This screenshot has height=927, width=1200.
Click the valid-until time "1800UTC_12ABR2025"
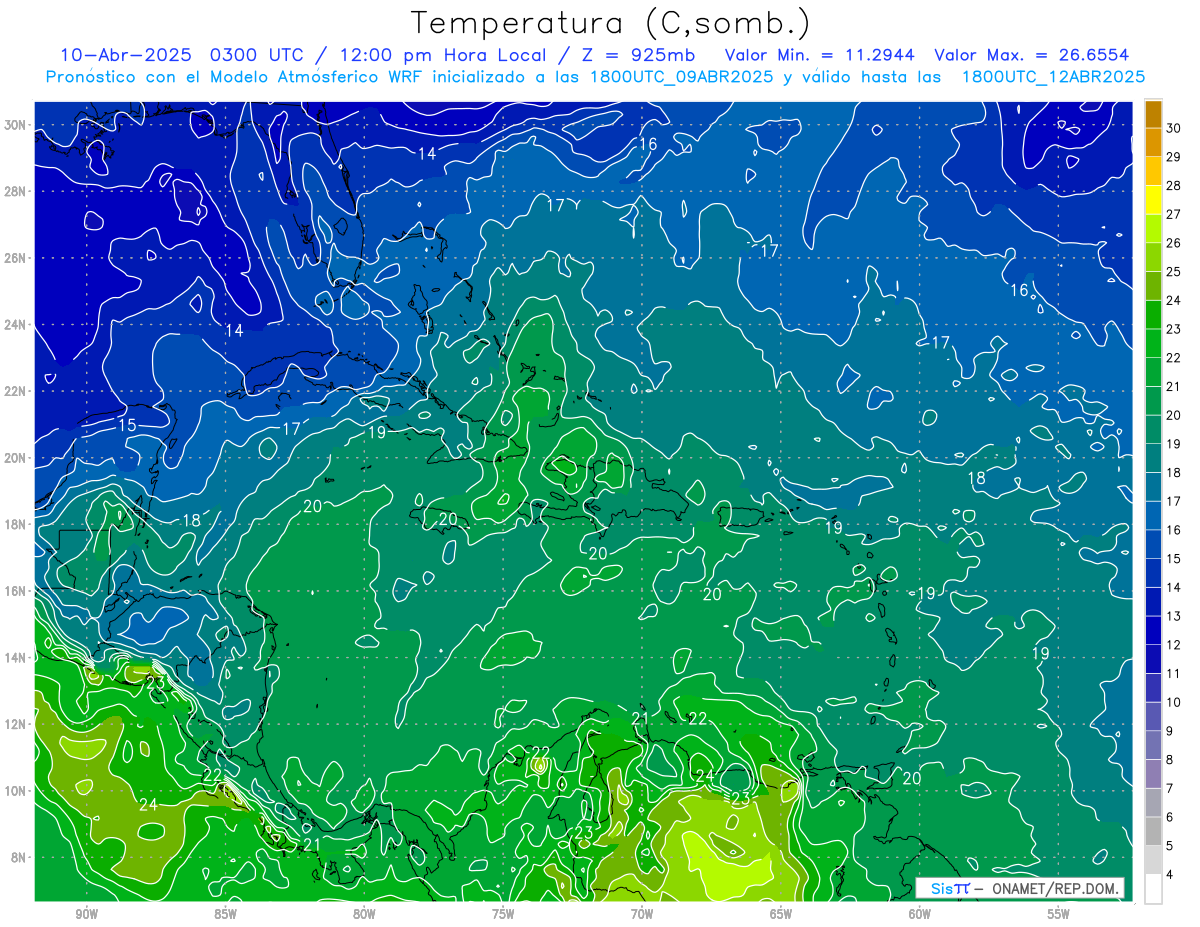click(1053, 77)
